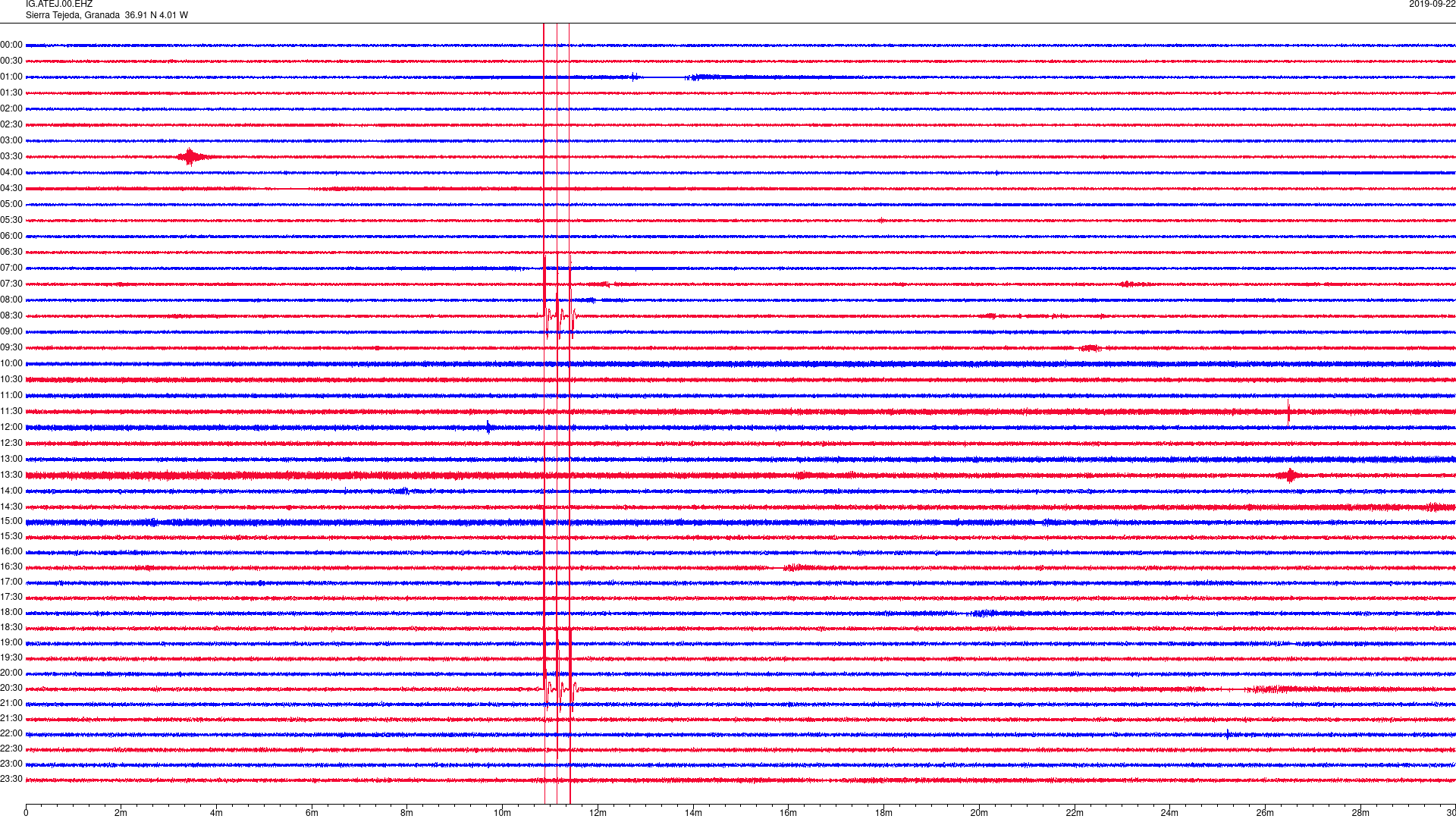Select the 19:00 trace time label
The width and height of the screenshot is (1456, 819).
tap(11, 642)
